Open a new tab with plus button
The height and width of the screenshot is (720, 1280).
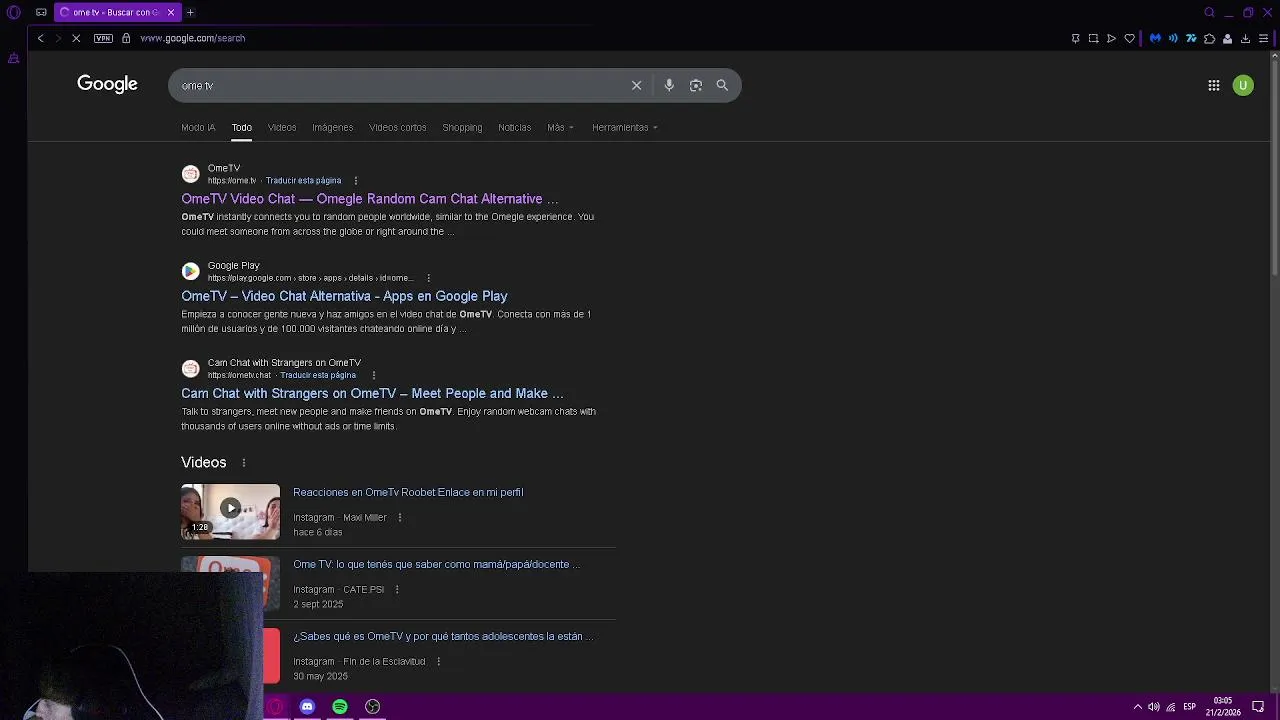tap(190, 12)
